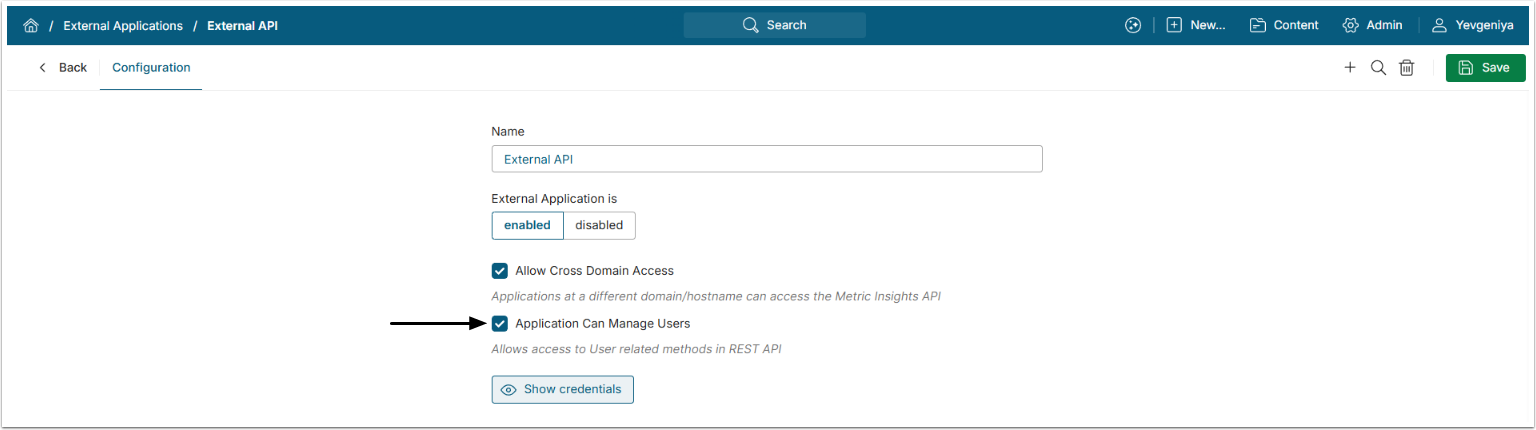Toggle Application Can Manage Users checkbox
1536x430 pixels.
click(500, 324)
